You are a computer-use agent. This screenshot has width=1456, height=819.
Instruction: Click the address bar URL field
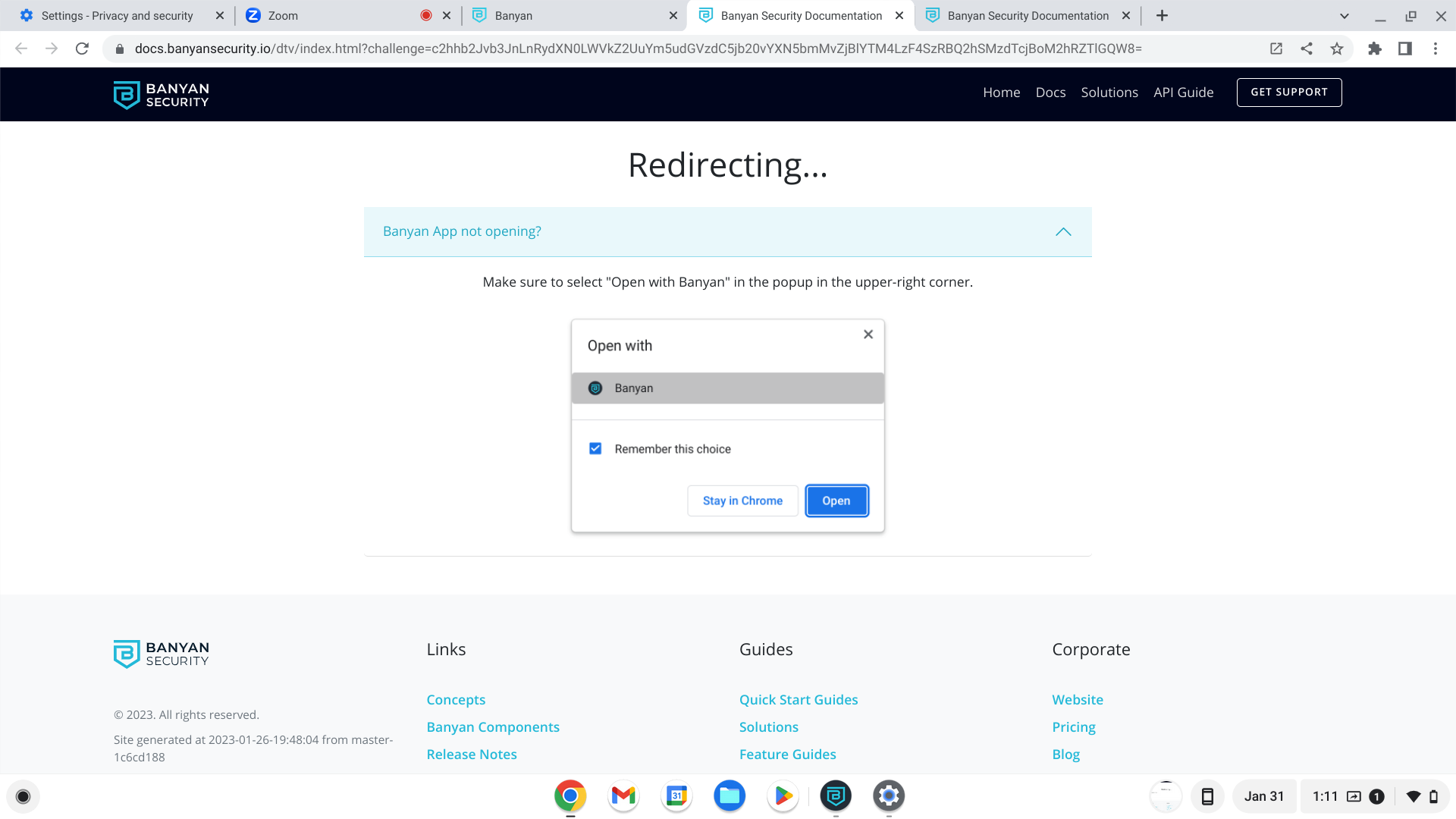(x=637, y=49)
